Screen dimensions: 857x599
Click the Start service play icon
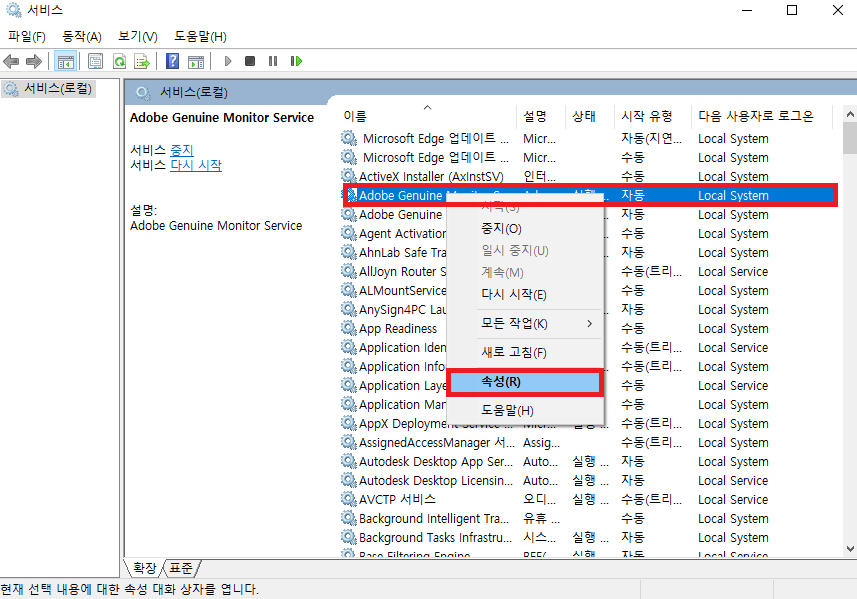(x=228, y=61)
